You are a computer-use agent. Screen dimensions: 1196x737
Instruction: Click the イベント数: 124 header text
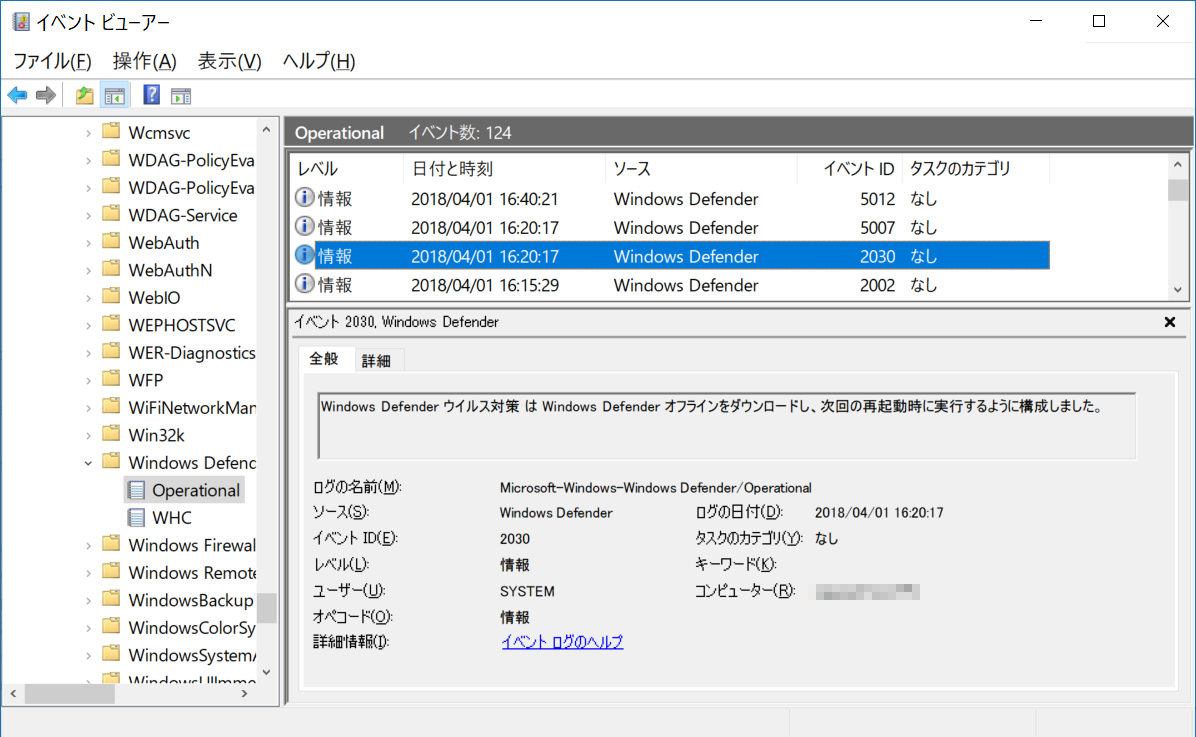[460, 133]
